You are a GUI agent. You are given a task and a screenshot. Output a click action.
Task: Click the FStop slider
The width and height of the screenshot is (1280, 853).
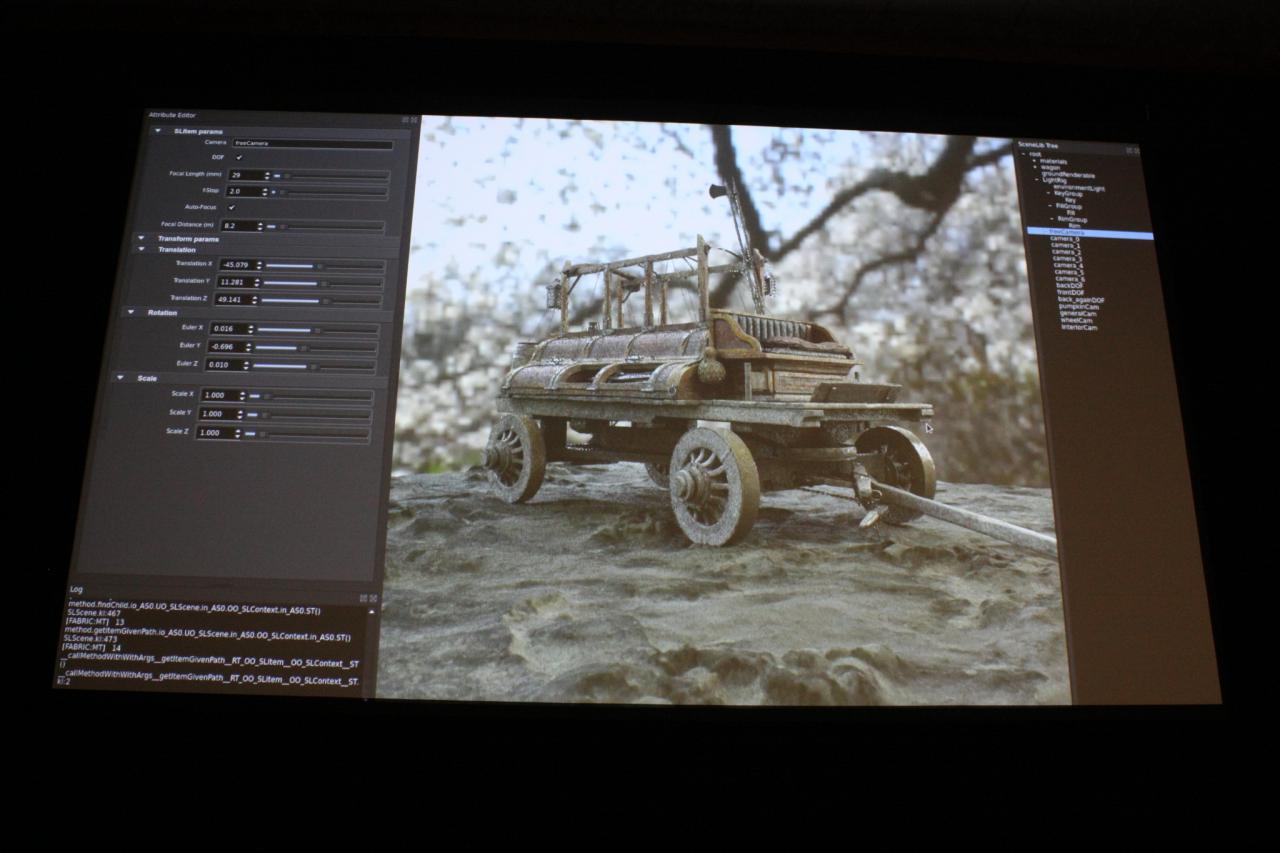pos(328,191)
